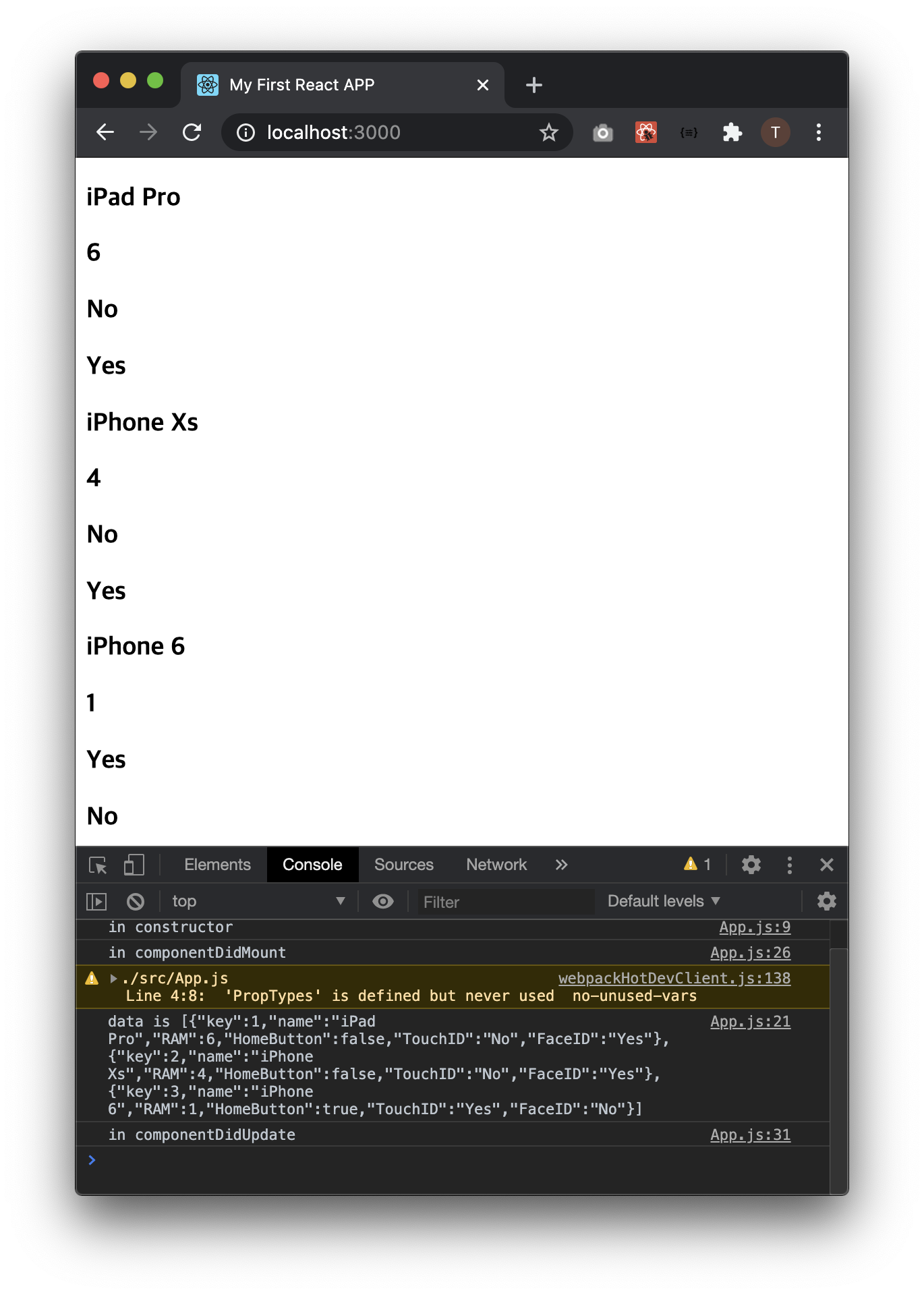This screenshot has width=924, height=1295.
Task: Open the profile avatar labeled T
Action: (776, 132)
